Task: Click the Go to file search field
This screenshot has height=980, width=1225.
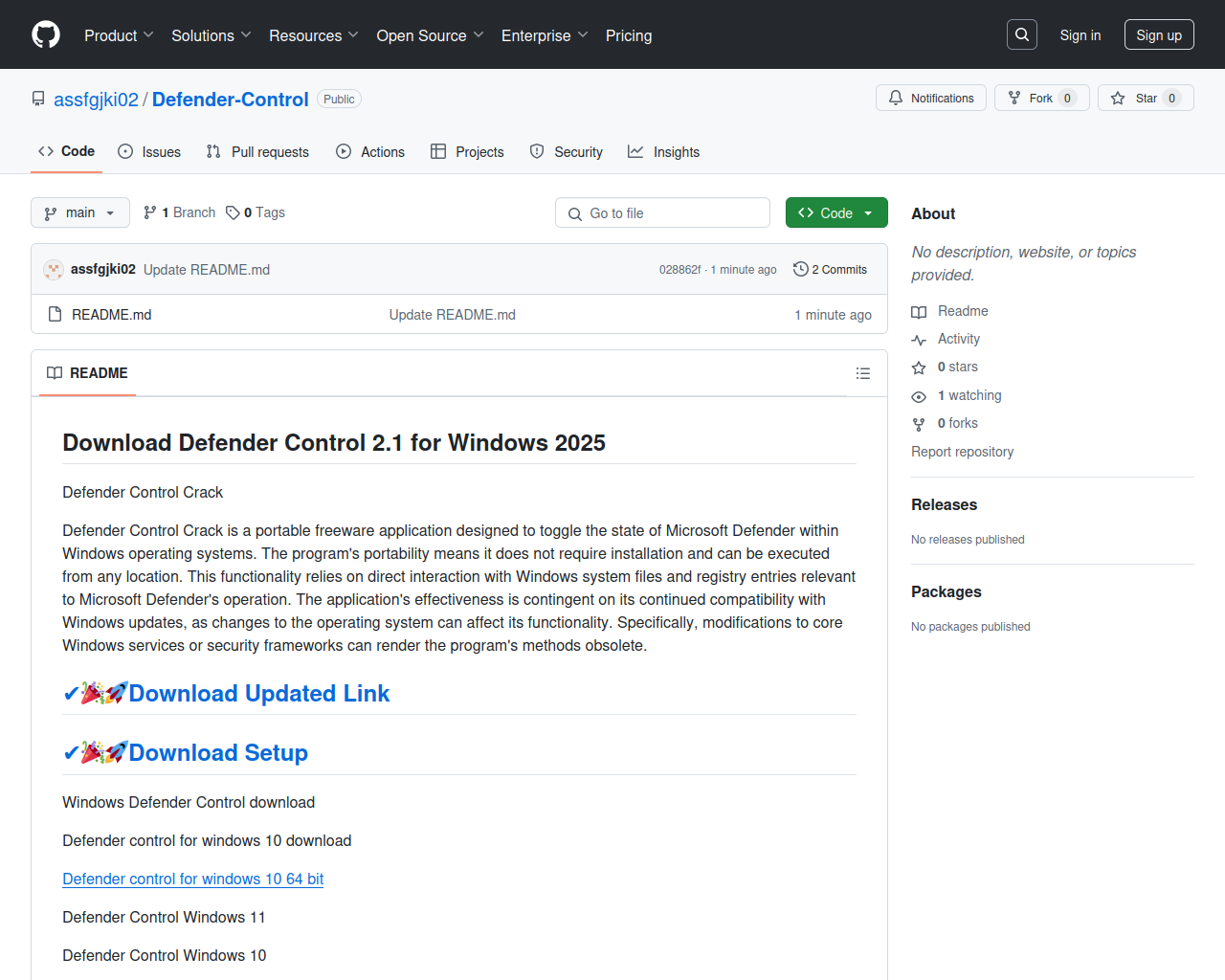Action: coord(662,212)
